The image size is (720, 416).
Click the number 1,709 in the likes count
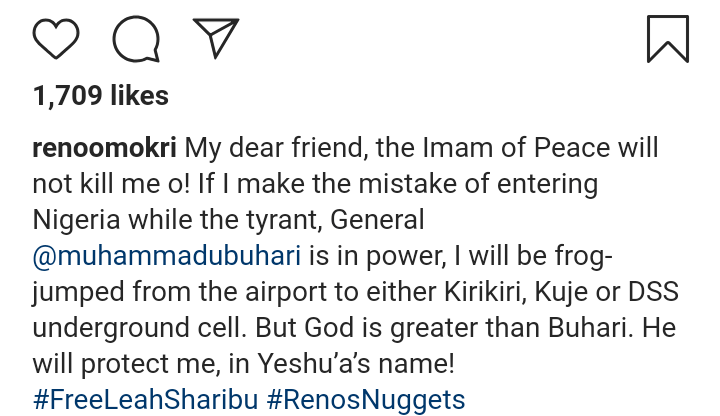[x=68, y=96]
